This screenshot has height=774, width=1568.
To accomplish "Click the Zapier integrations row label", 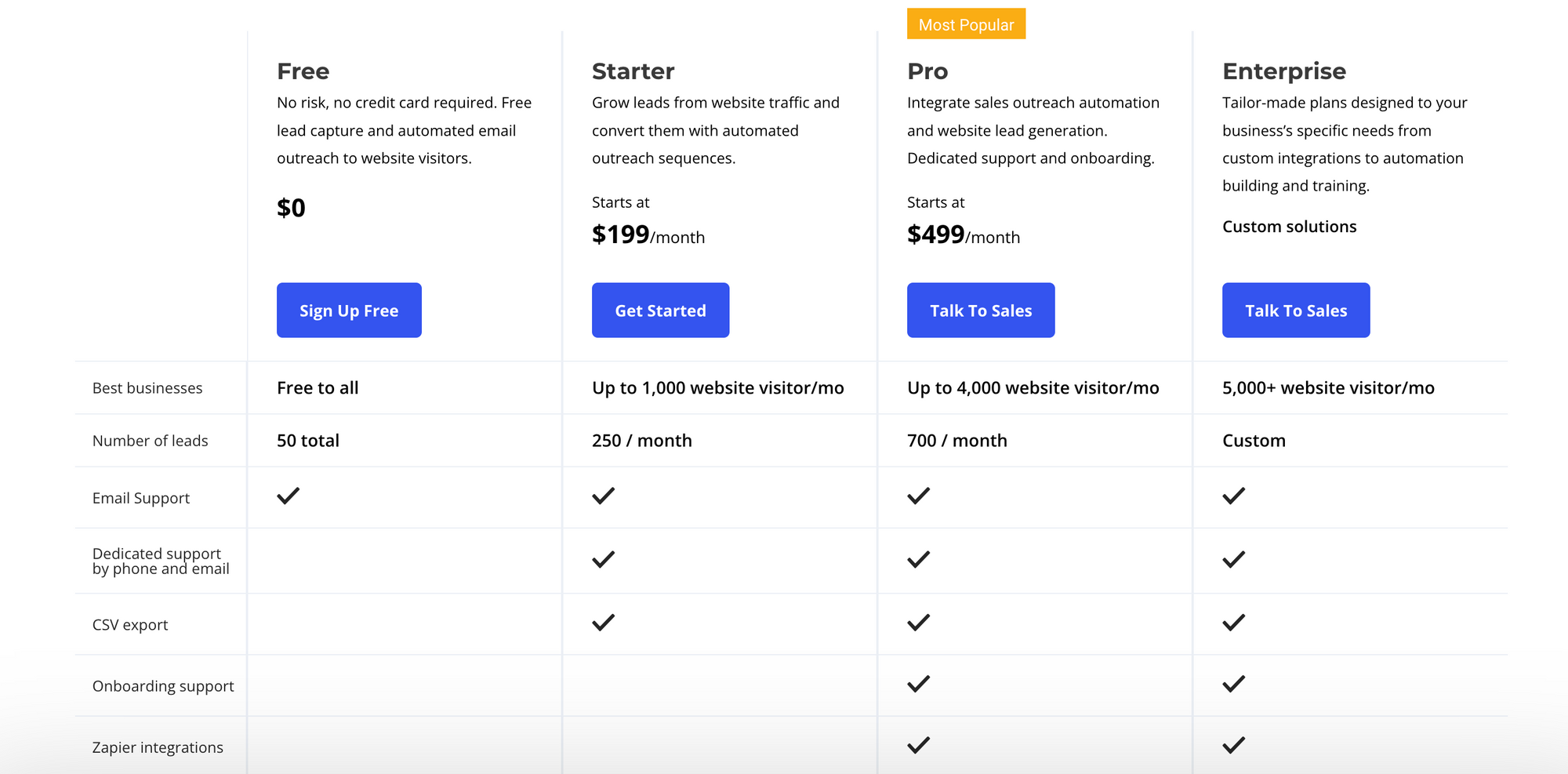I will (158, 747).
